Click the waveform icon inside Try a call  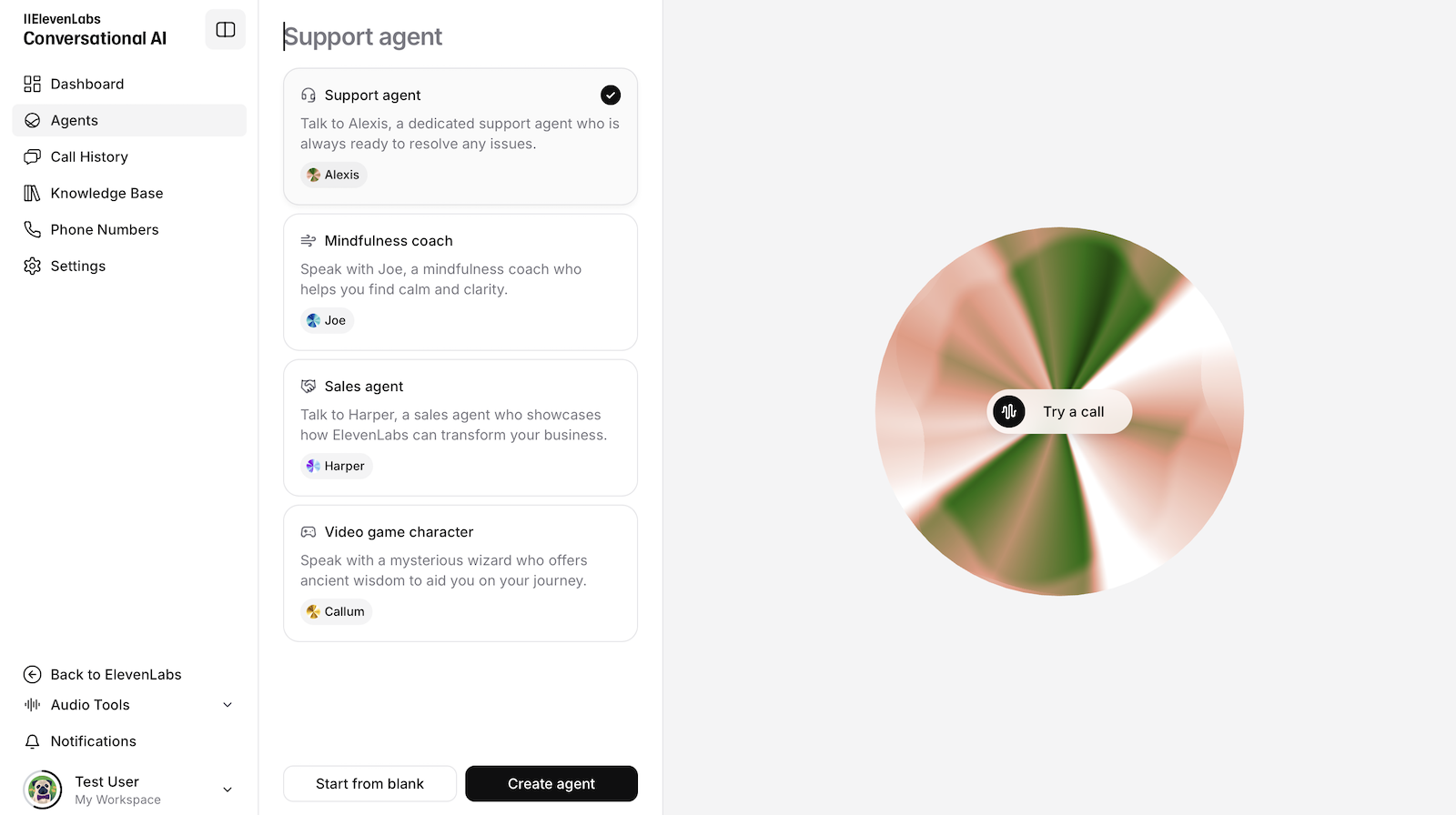1008,411
